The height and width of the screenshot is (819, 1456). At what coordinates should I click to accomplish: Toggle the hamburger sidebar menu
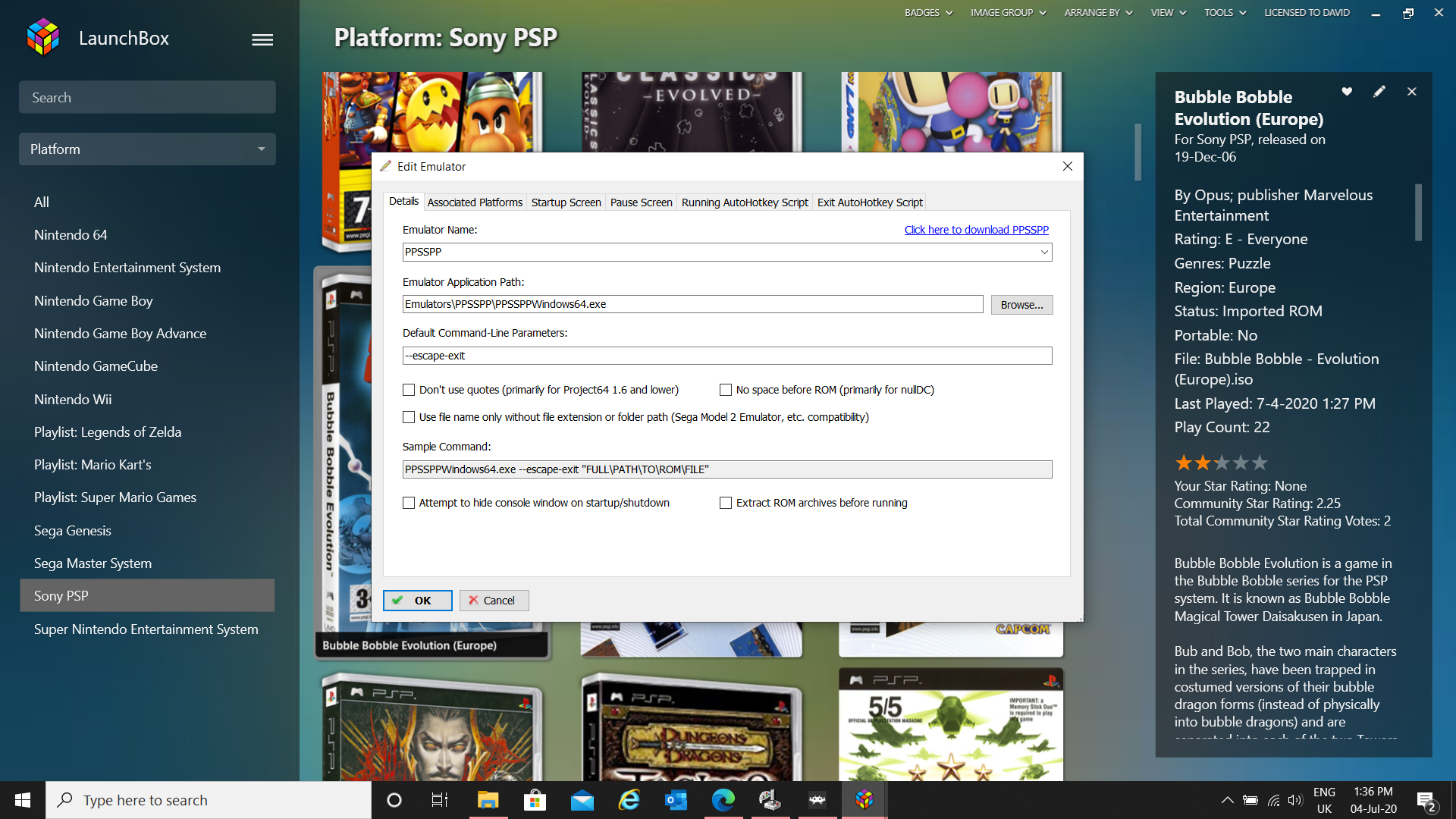click(x=262, y=39)
